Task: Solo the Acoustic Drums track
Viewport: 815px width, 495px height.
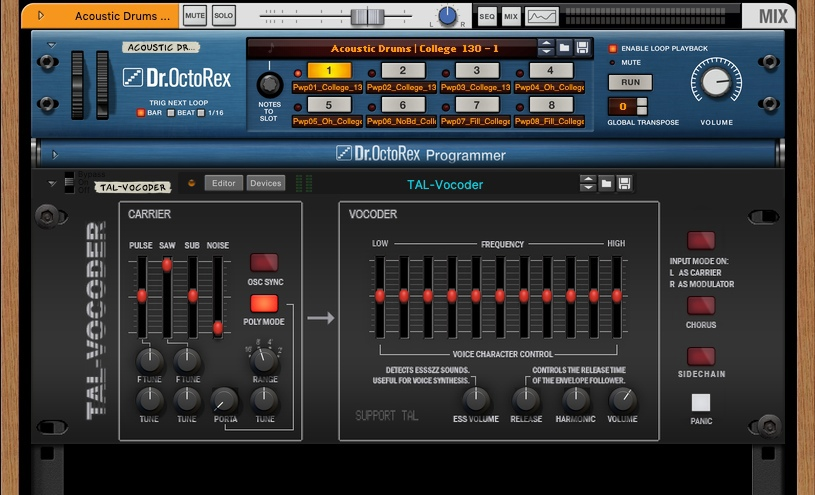Action: [x=224, y=16]
